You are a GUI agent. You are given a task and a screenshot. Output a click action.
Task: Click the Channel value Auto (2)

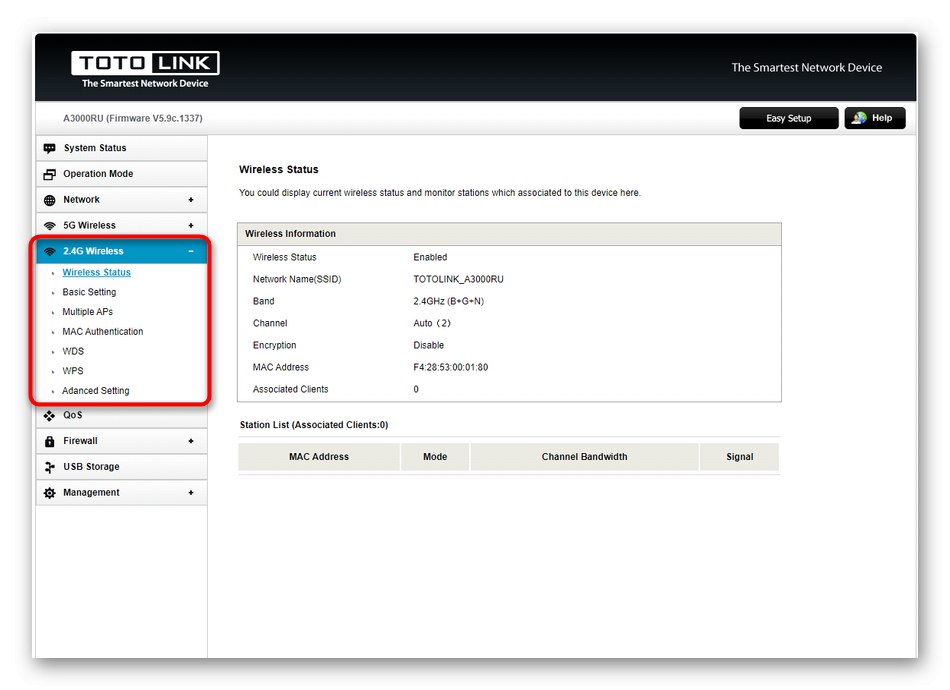(432, 323)
